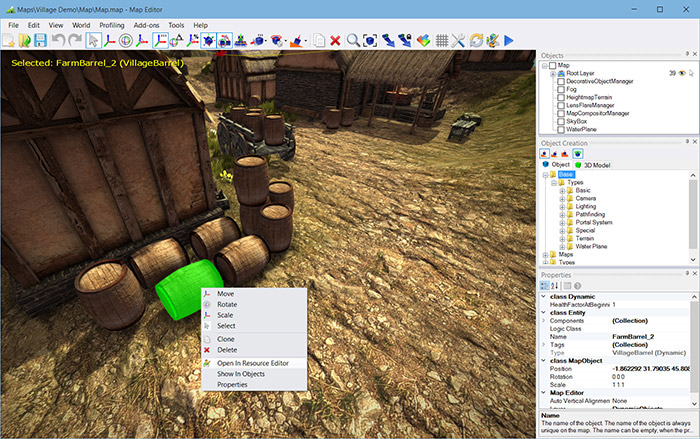Switch Properties to categorized view icon
The image size is (700, 439).
coord(544,286)
